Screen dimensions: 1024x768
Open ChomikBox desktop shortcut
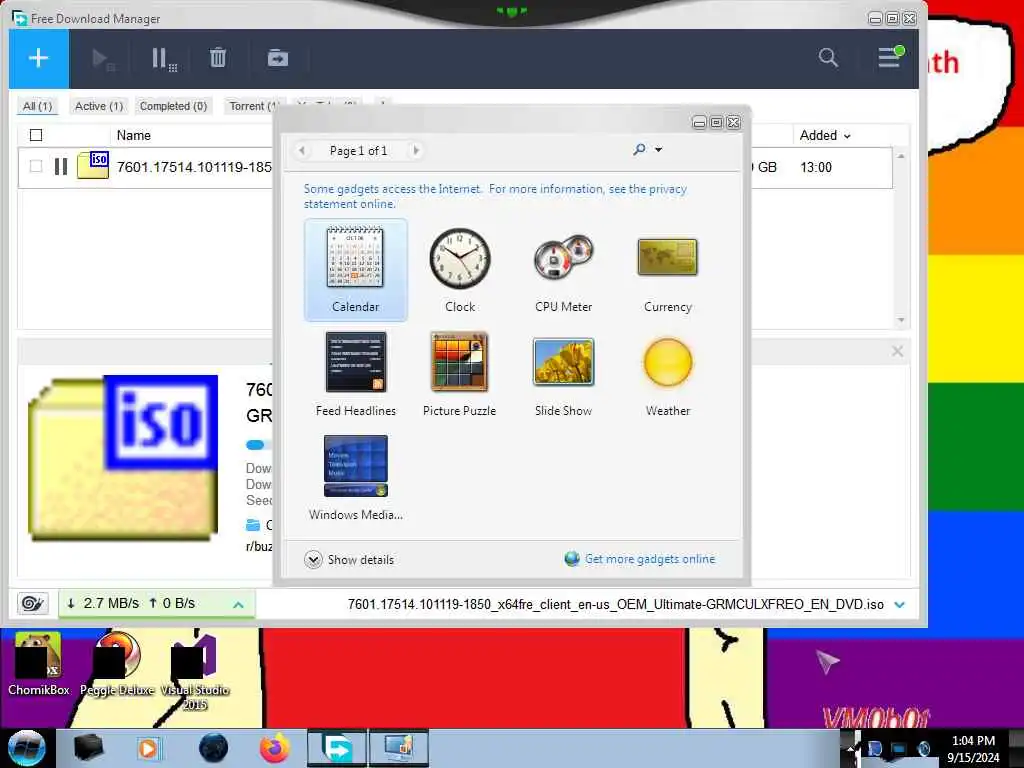(39, 664)
